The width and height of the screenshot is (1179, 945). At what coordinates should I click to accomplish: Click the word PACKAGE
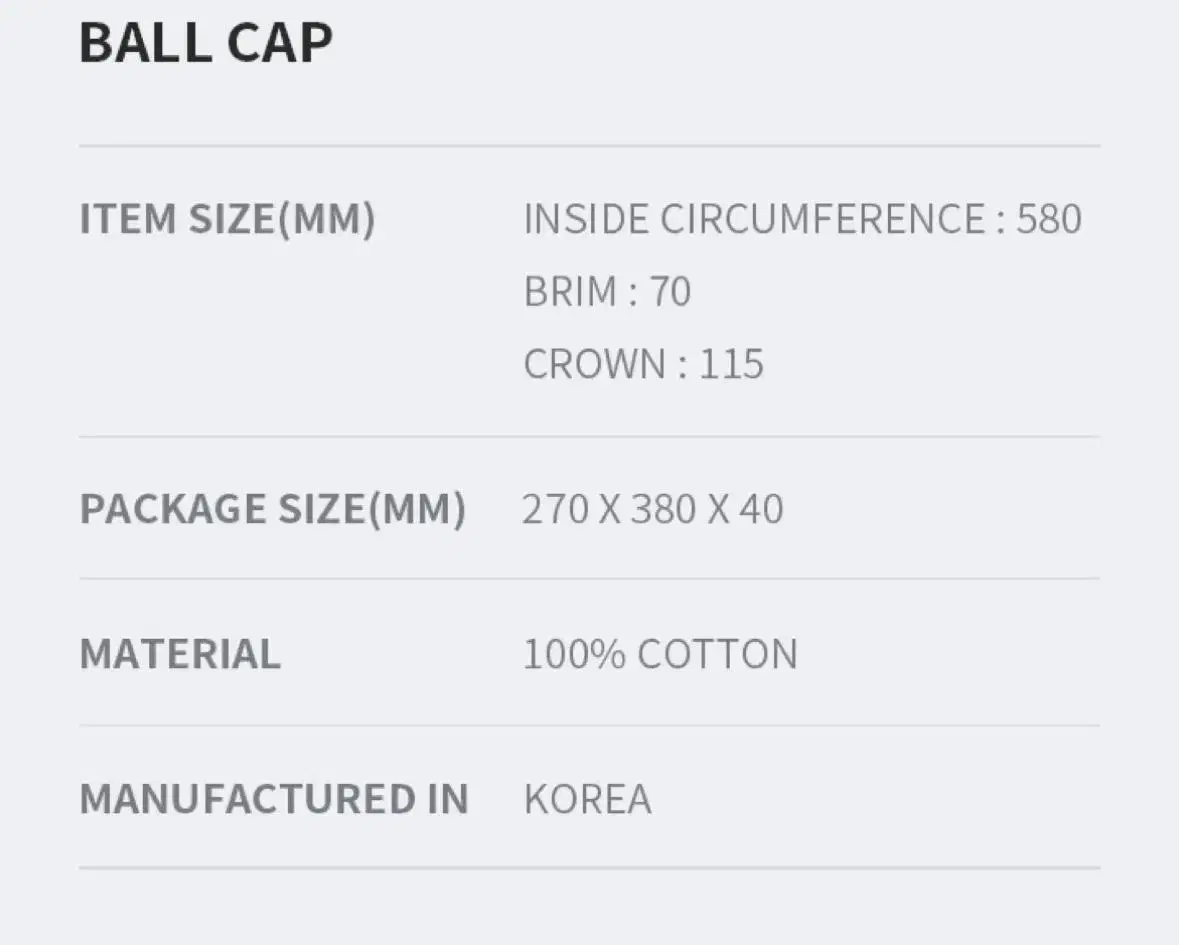point(173,509)
